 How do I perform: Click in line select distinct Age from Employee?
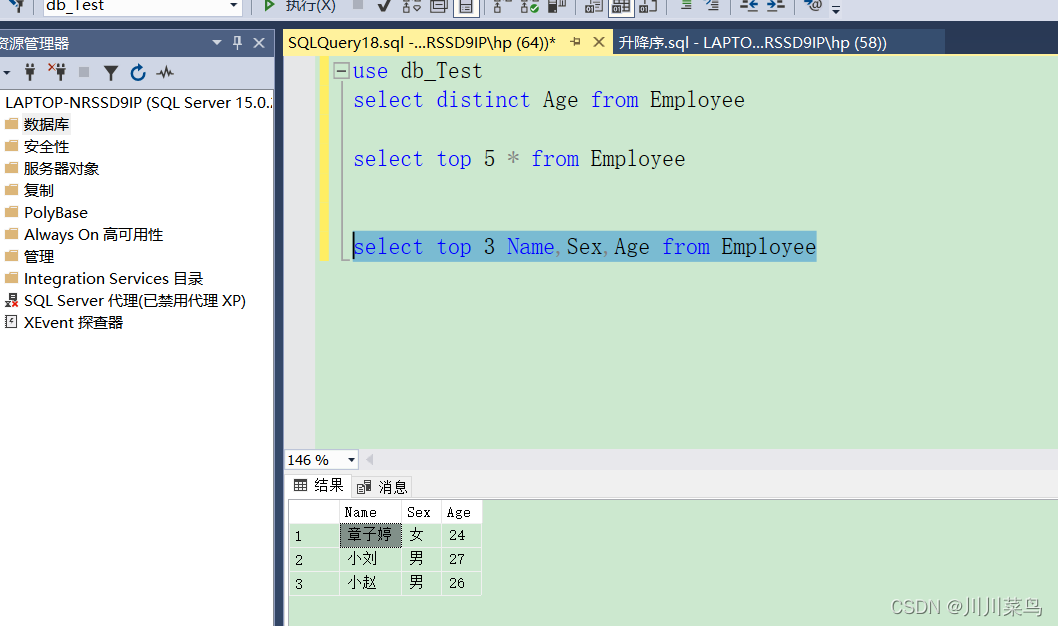pos(549,100)
